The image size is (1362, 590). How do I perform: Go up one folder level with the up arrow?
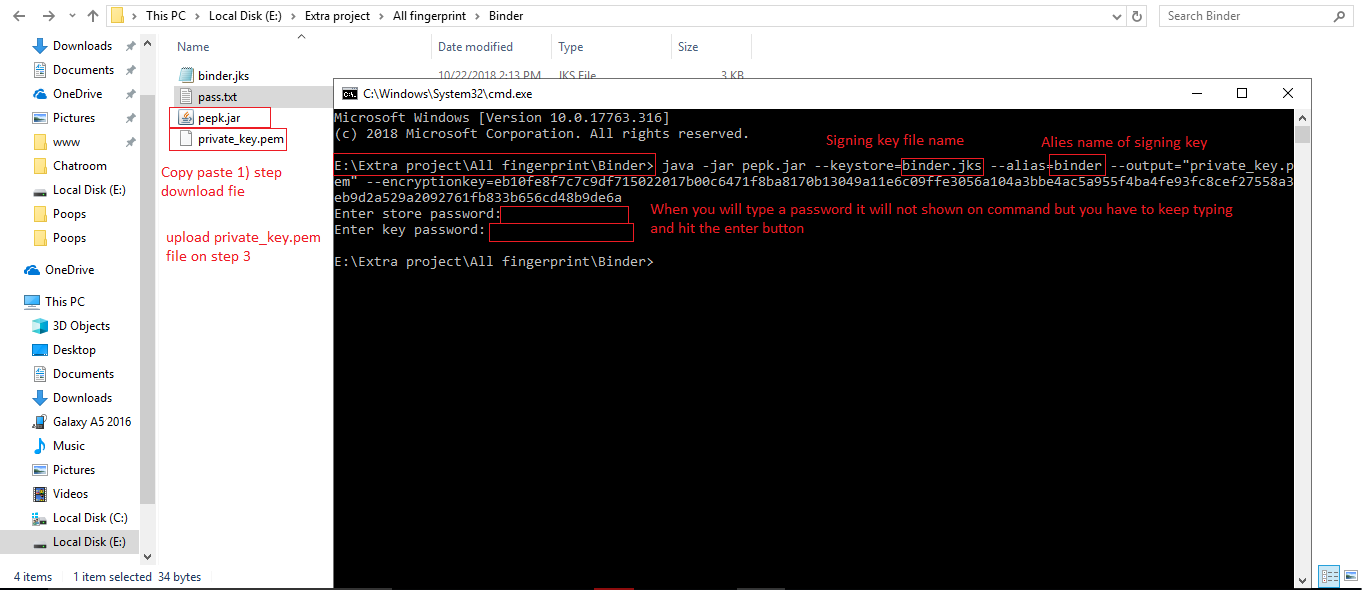point(92,16)
